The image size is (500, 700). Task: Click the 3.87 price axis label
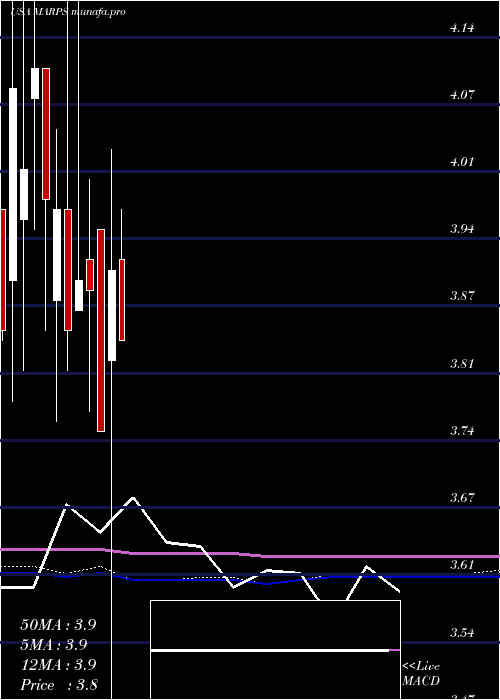click(462, 296)
